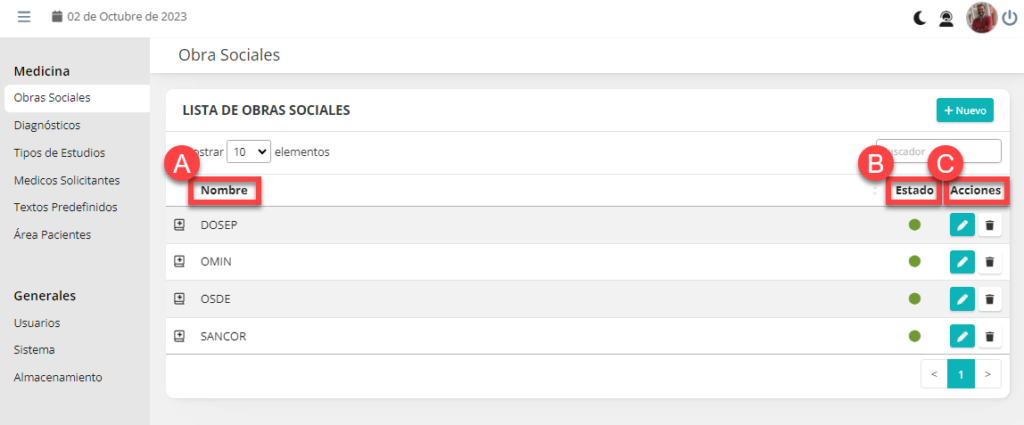
Task: Toggle the green status dot for OSDE
Action: coord(914,299)
